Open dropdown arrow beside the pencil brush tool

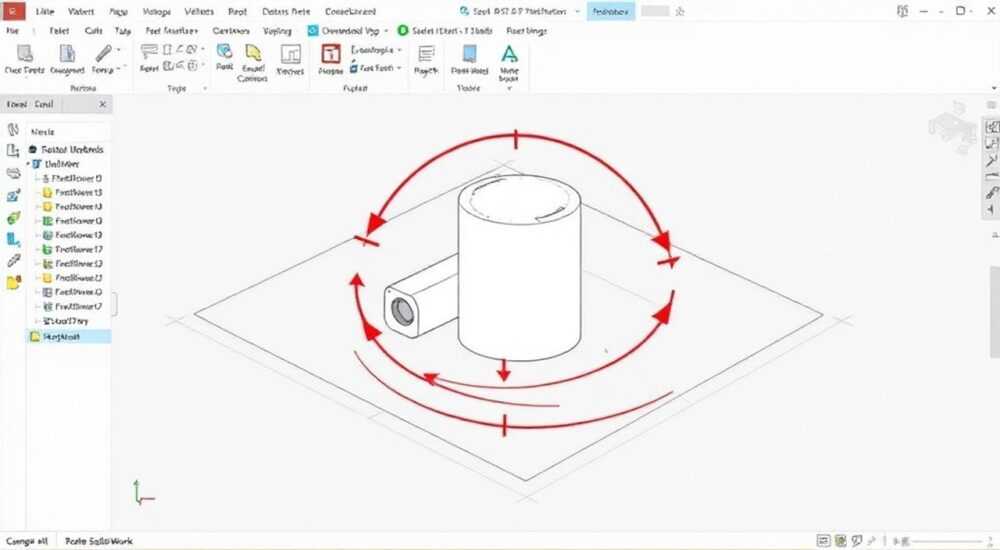119,50
